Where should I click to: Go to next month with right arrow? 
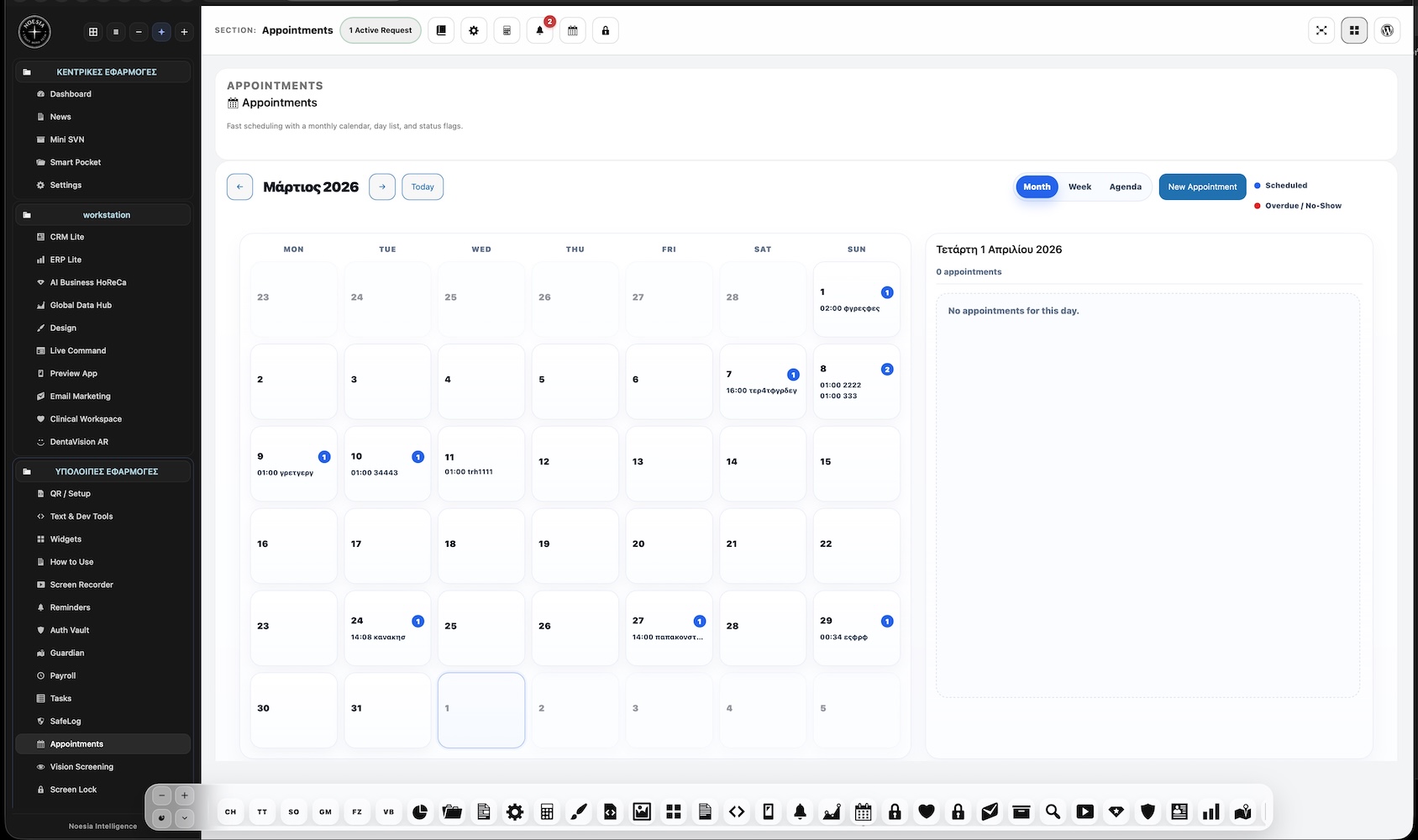[x=382, y=186]
